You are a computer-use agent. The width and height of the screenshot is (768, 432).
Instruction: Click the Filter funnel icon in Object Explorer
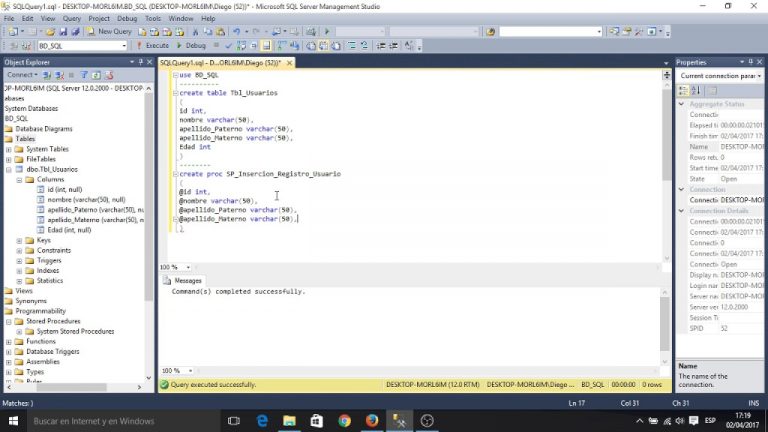click(84, 75)
